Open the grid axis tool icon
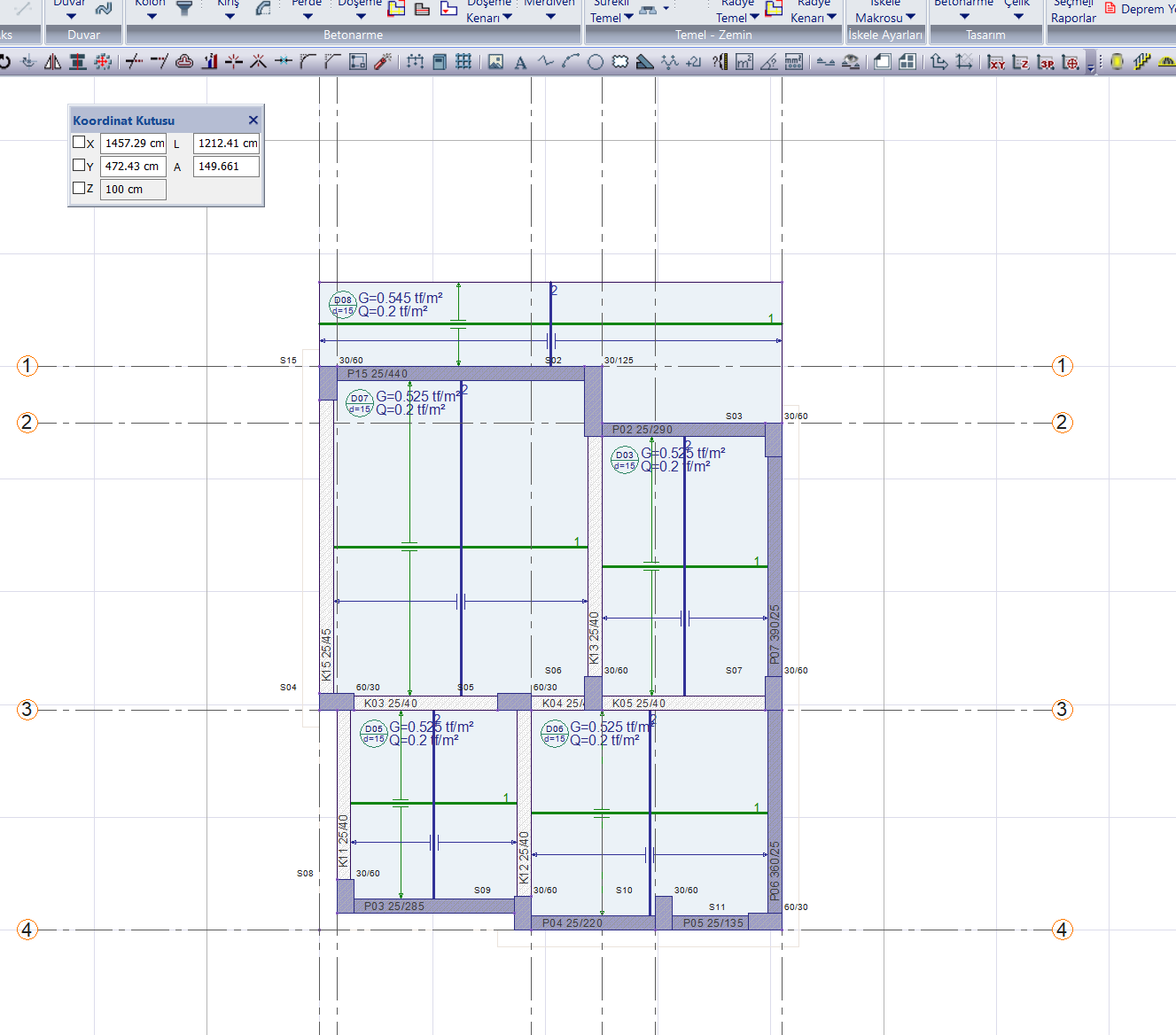Screen dimensions: 1176x1035 tap(463, 62)
